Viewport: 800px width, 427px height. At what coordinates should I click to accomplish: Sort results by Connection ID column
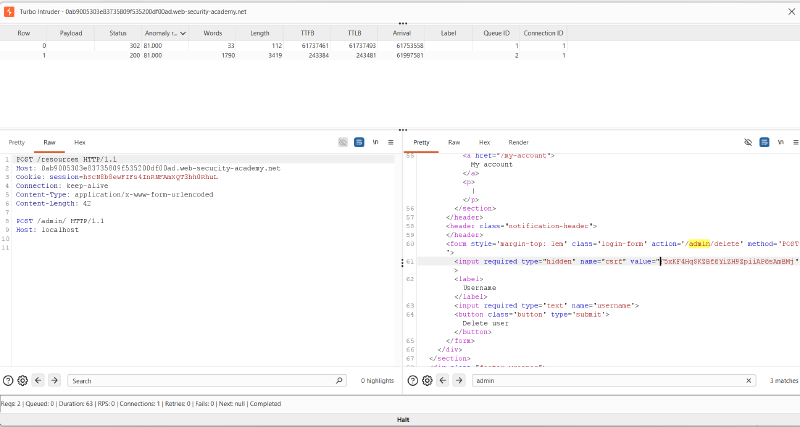click(x=543, y=33)
